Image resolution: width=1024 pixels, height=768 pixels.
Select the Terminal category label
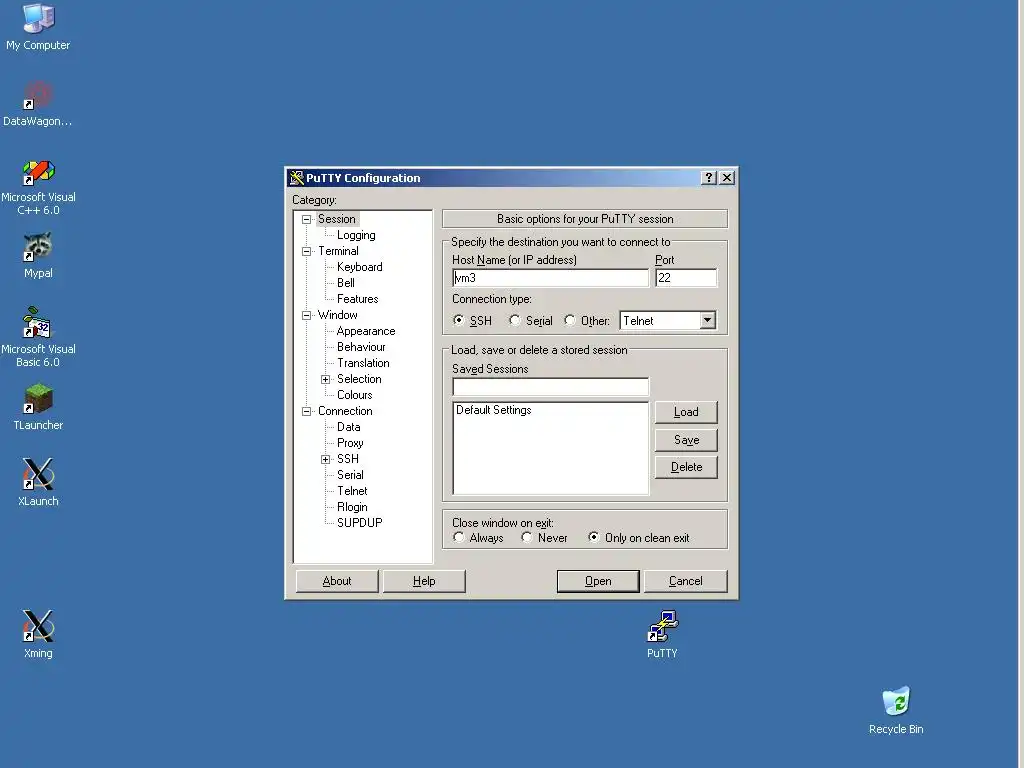(x=338, y=251)
